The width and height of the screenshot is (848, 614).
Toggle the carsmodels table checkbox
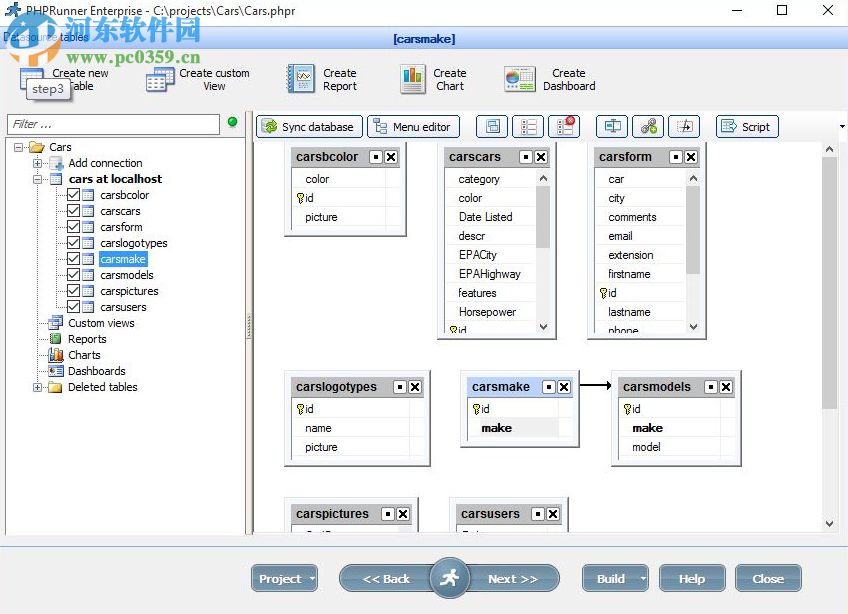(73, 275)
